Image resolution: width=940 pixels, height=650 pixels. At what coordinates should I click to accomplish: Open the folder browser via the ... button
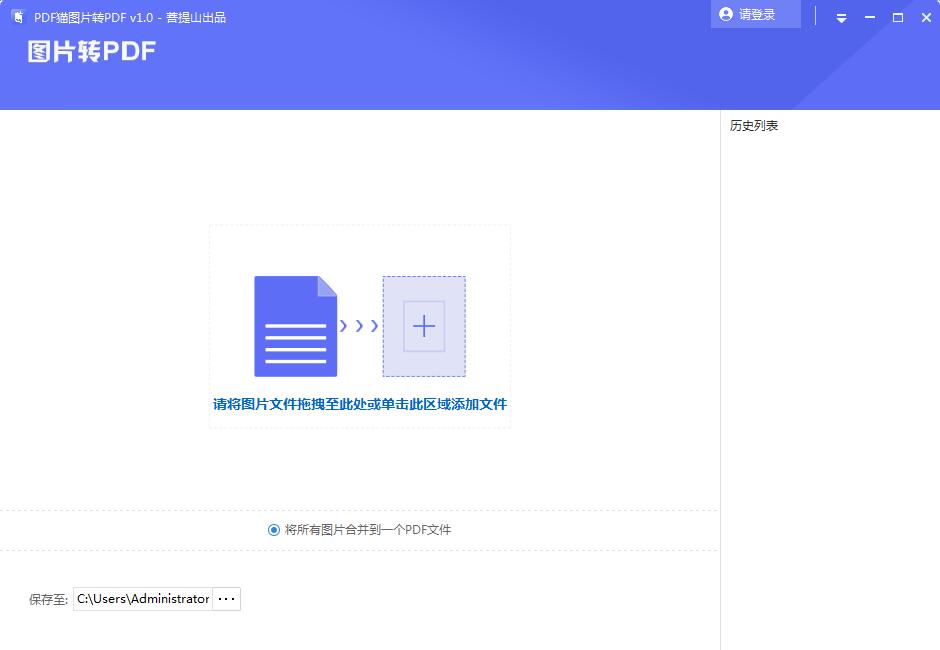point(226,598)
